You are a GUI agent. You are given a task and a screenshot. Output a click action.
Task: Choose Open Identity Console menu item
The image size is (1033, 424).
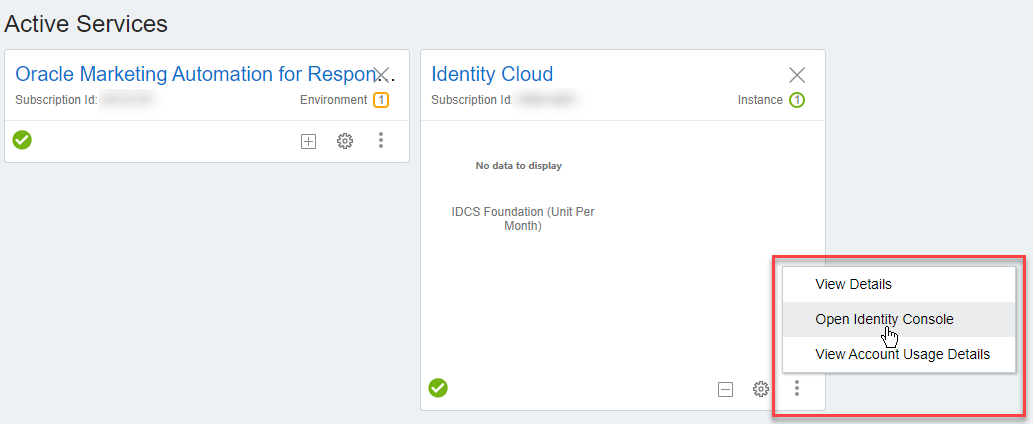tap(884, 319)
